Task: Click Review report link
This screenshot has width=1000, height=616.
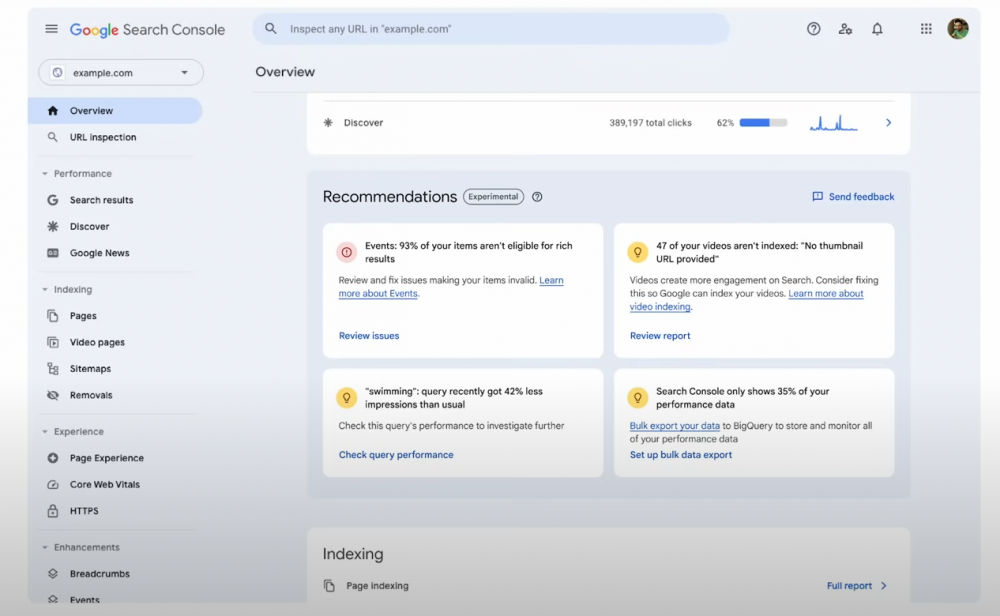Action: coord(660,335)
